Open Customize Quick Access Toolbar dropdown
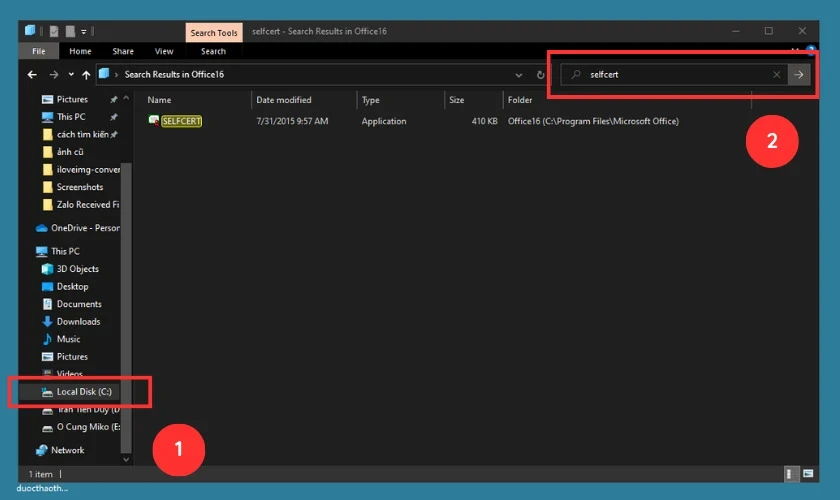Viewport: 840px width, 500px height. [x=84, y=33]
